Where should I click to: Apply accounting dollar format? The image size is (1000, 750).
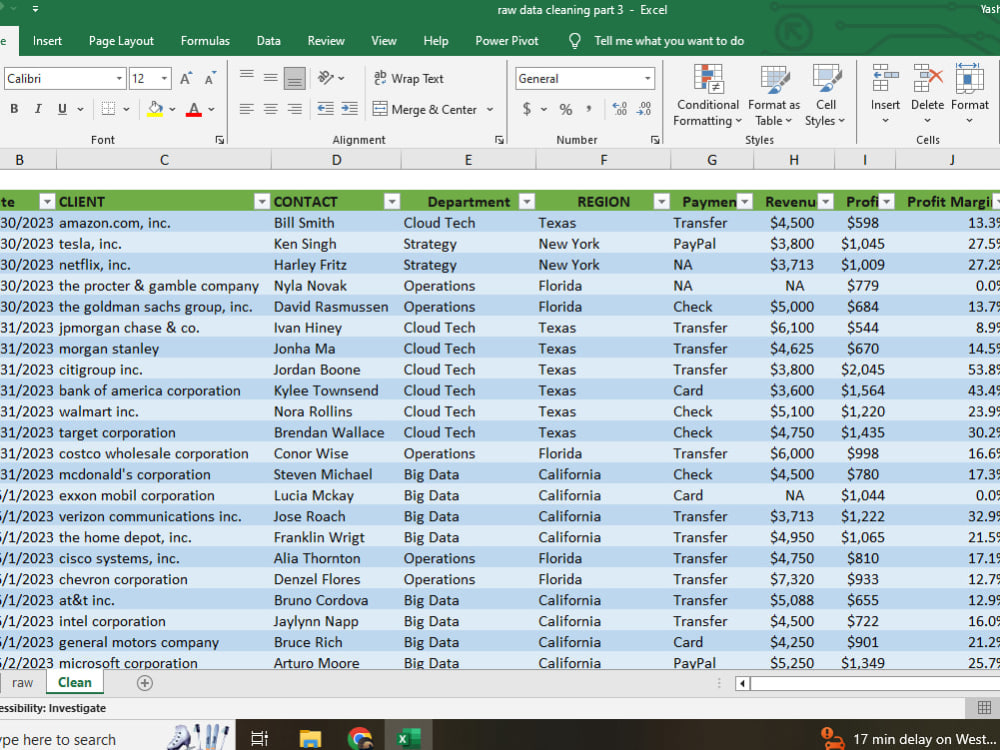[x=526, y=109]
